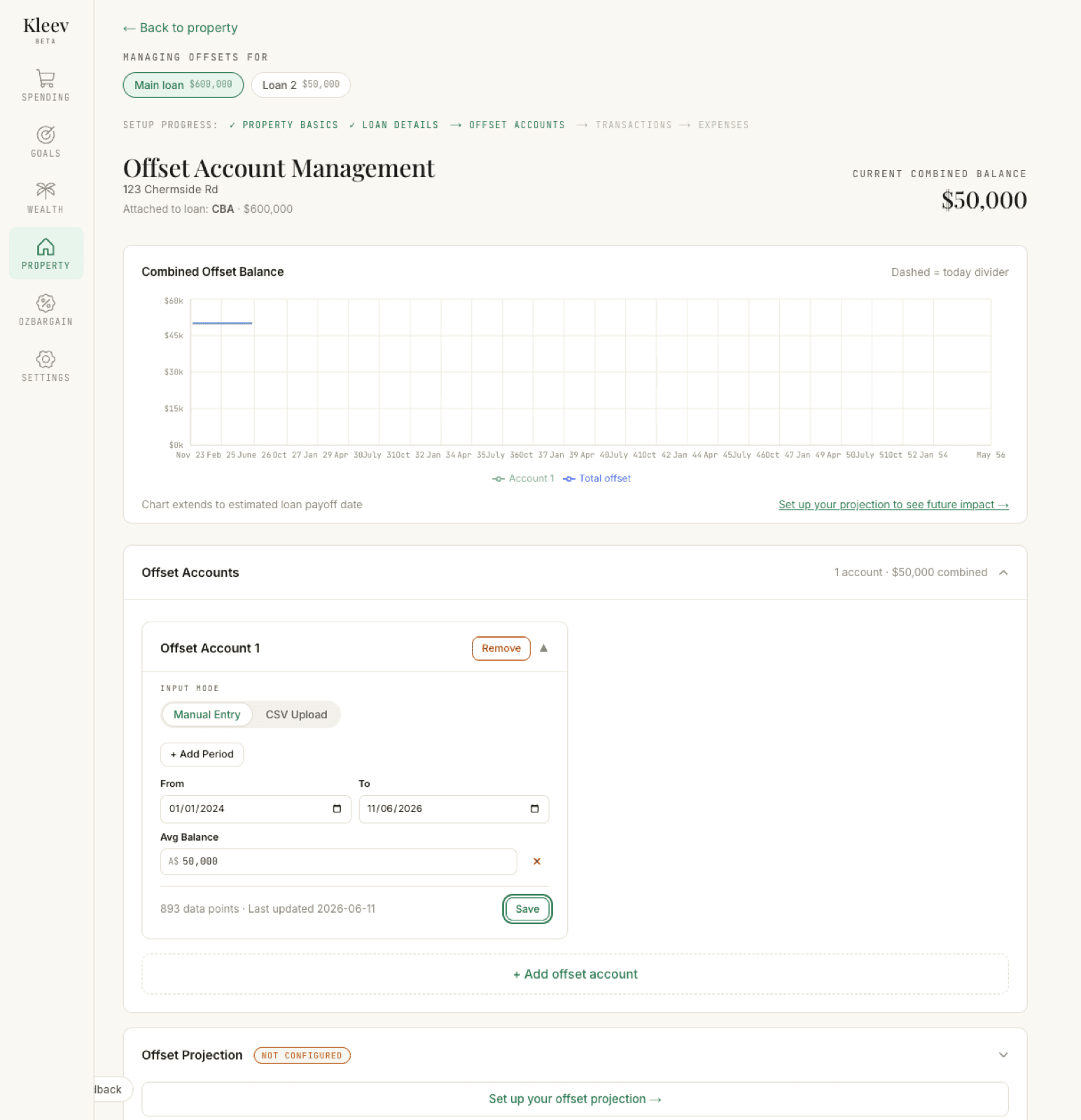This screenshot has width=1081, height=1120.
Task: Open the From date calendar picker icon
Action: click(337, 808)
